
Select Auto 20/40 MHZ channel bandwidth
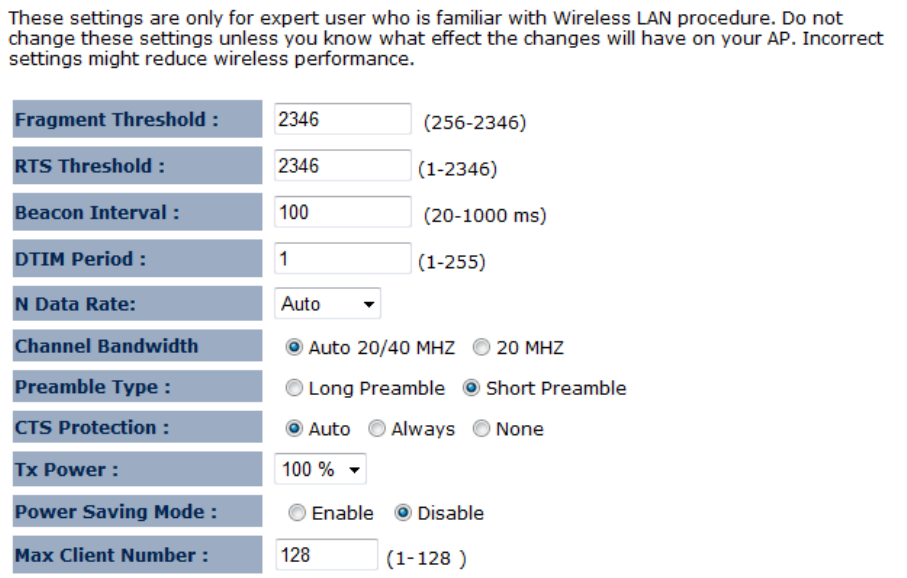294,348
